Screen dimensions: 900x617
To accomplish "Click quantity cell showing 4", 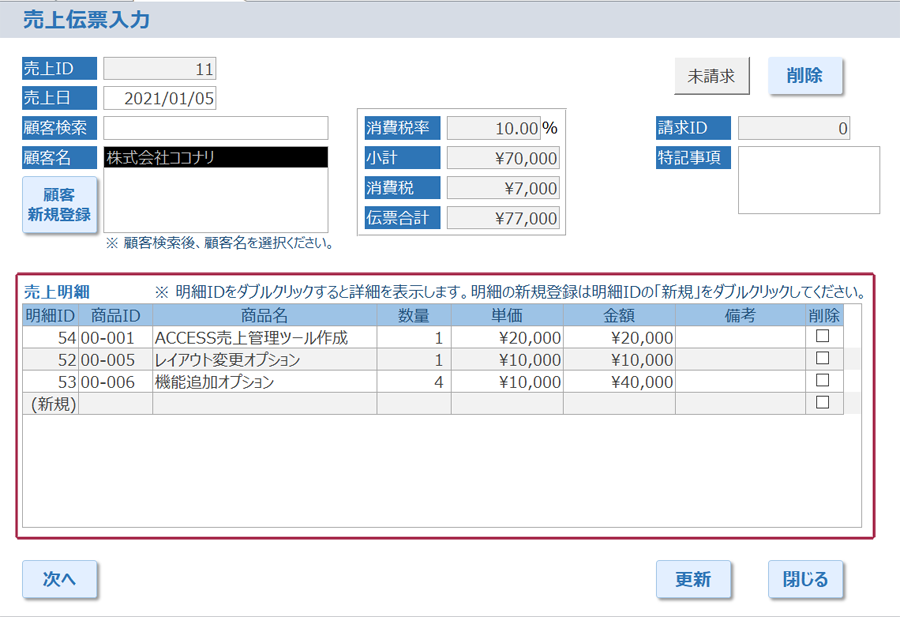I will [x=413, y=382].
